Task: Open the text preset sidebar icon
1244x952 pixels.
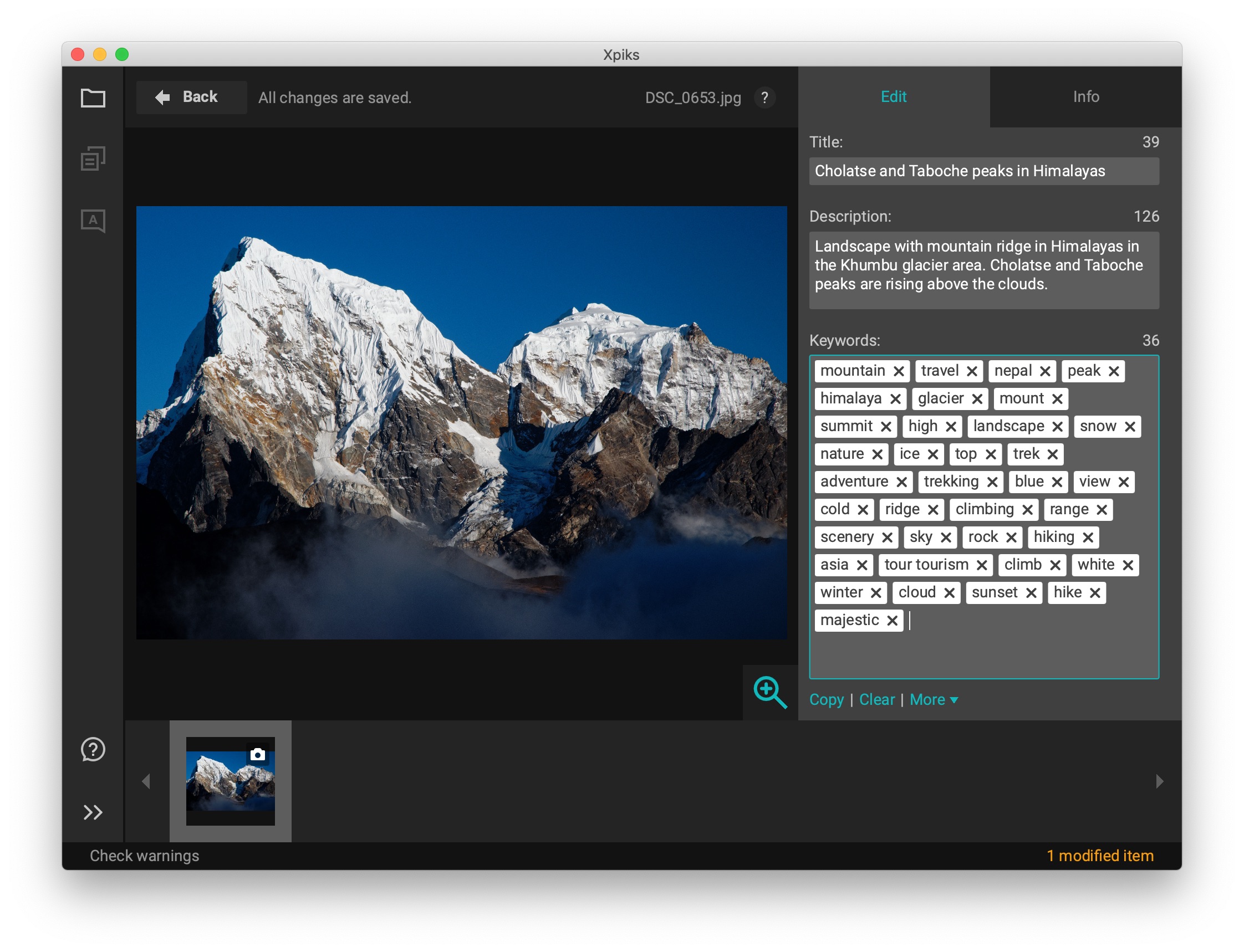Action: pyautogui.click(x=93, y=221)
